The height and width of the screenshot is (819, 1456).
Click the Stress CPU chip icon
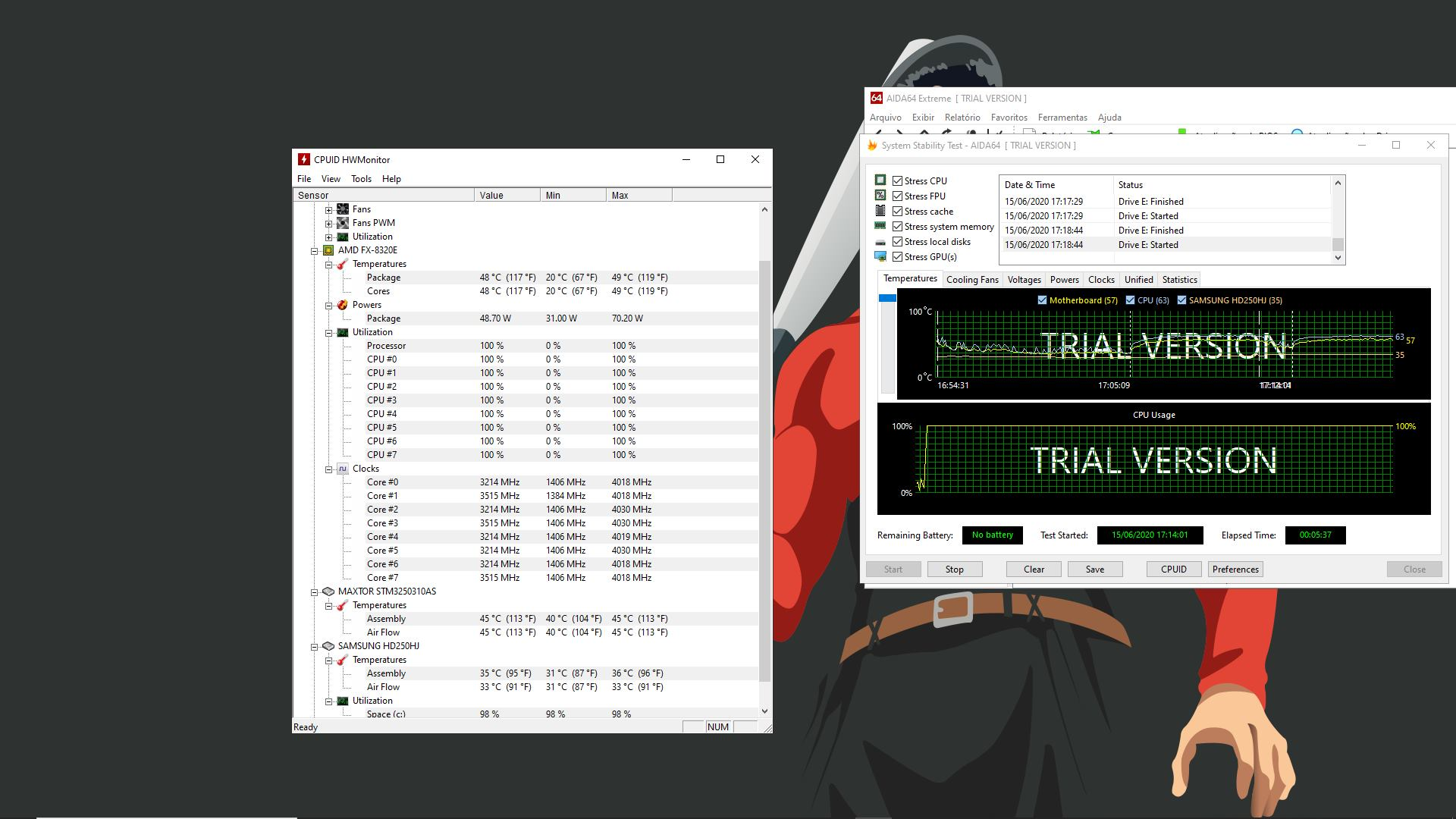pyautogui.click(x=880, y=180)
